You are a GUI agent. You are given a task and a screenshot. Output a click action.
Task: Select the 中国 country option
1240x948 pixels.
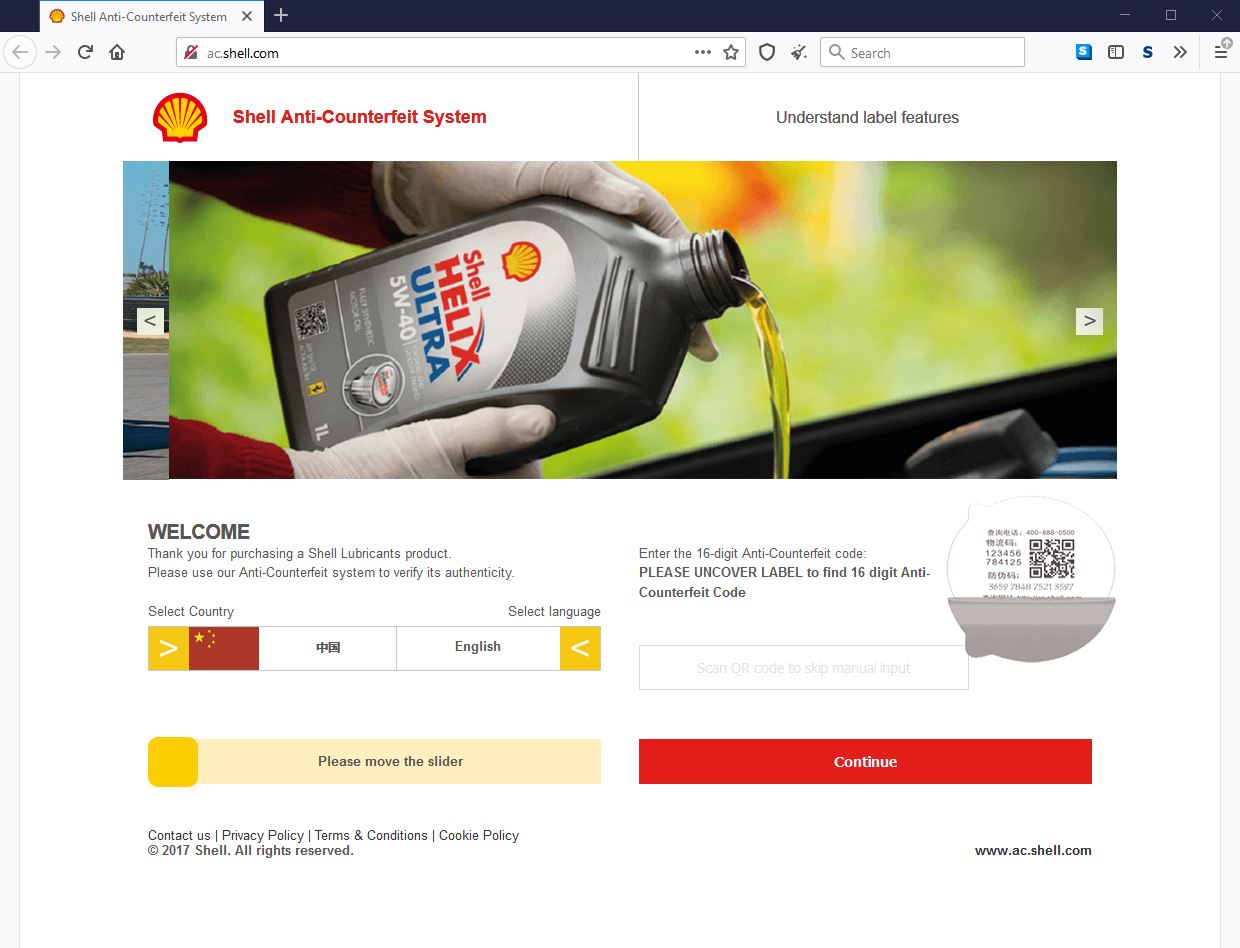328,648
